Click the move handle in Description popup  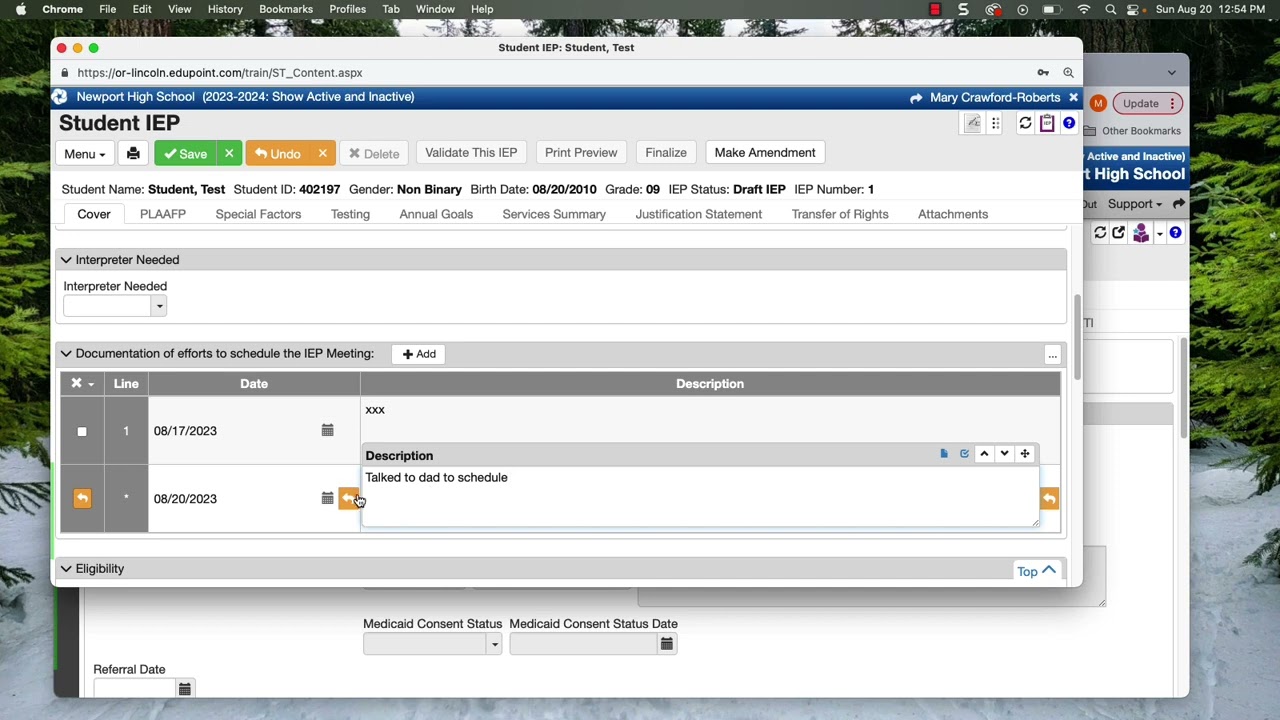point(1025,454)
